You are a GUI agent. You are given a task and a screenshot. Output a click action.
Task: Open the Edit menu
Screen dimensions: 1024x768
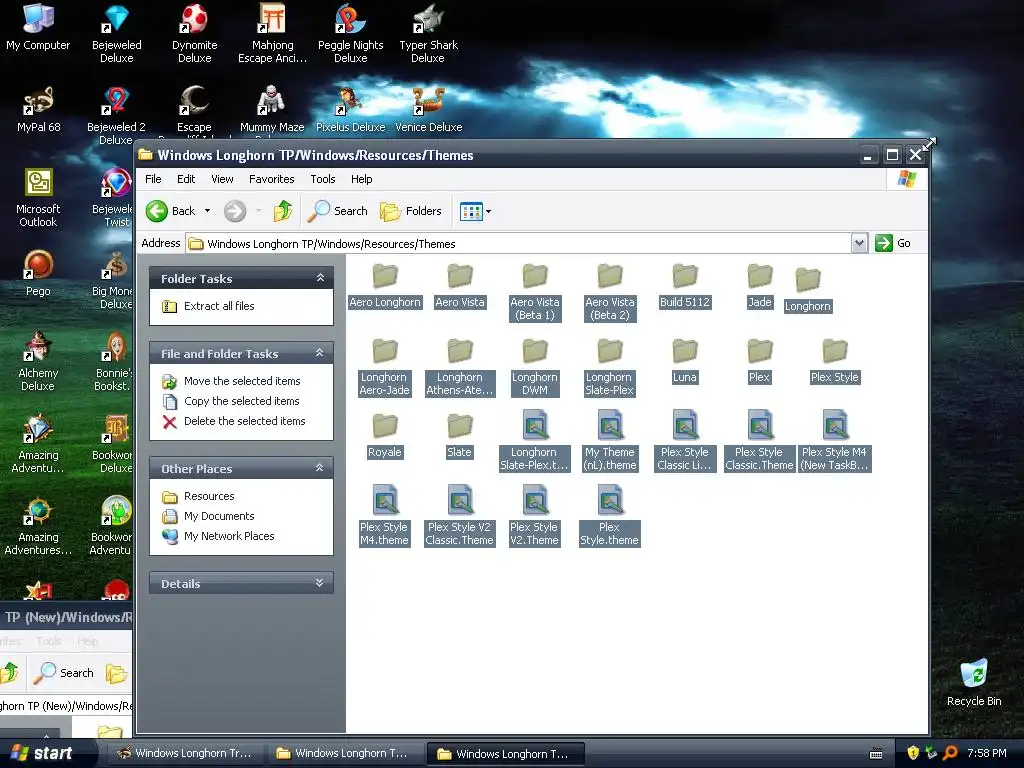186,179
